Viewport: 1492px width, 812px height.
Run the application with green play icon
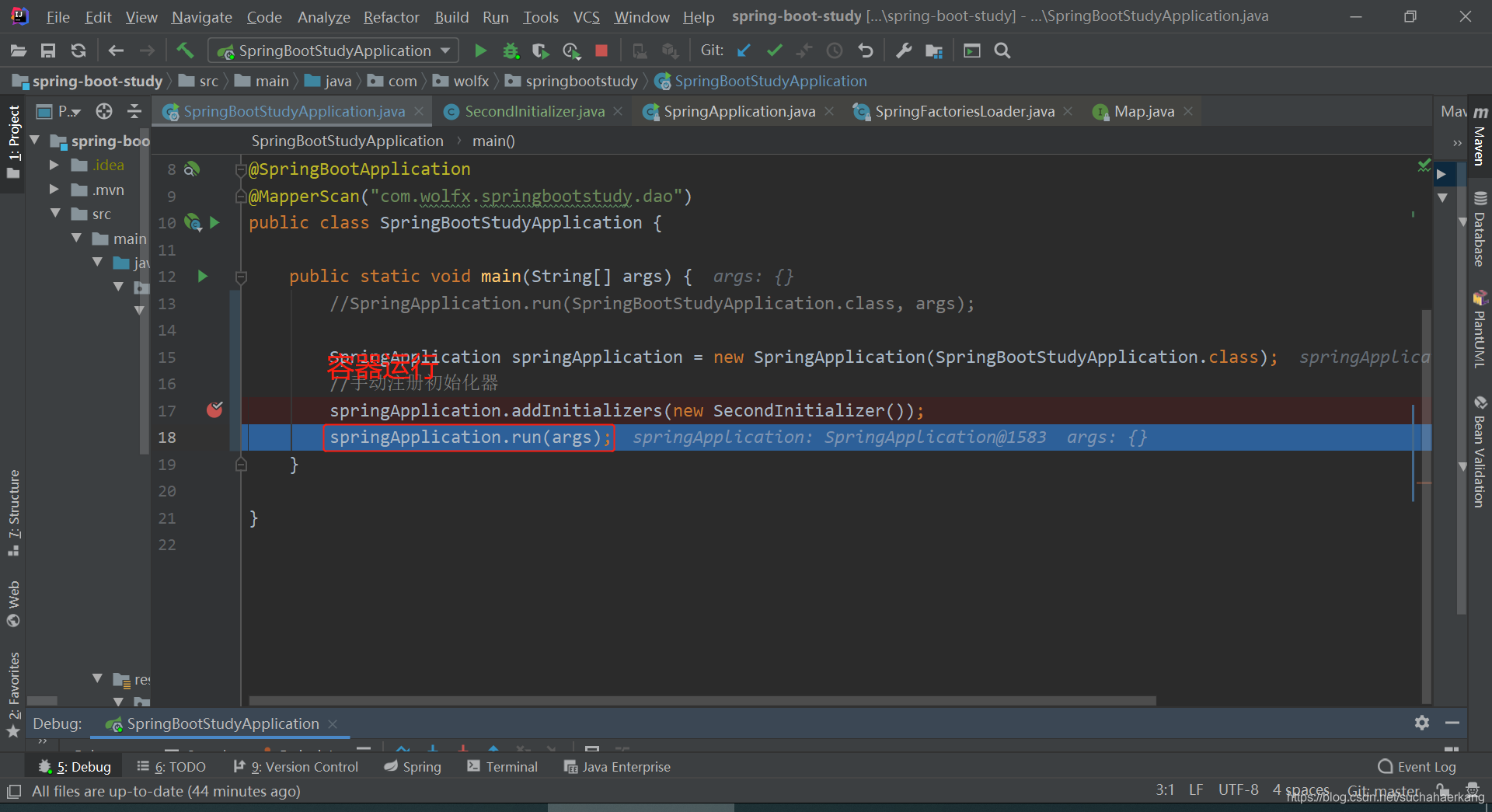[x=480, y=51]
